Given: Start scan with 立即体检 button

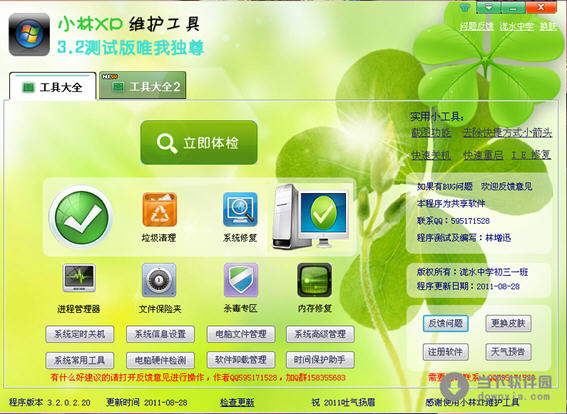Looking at the screenshot, I should (199, 142).
